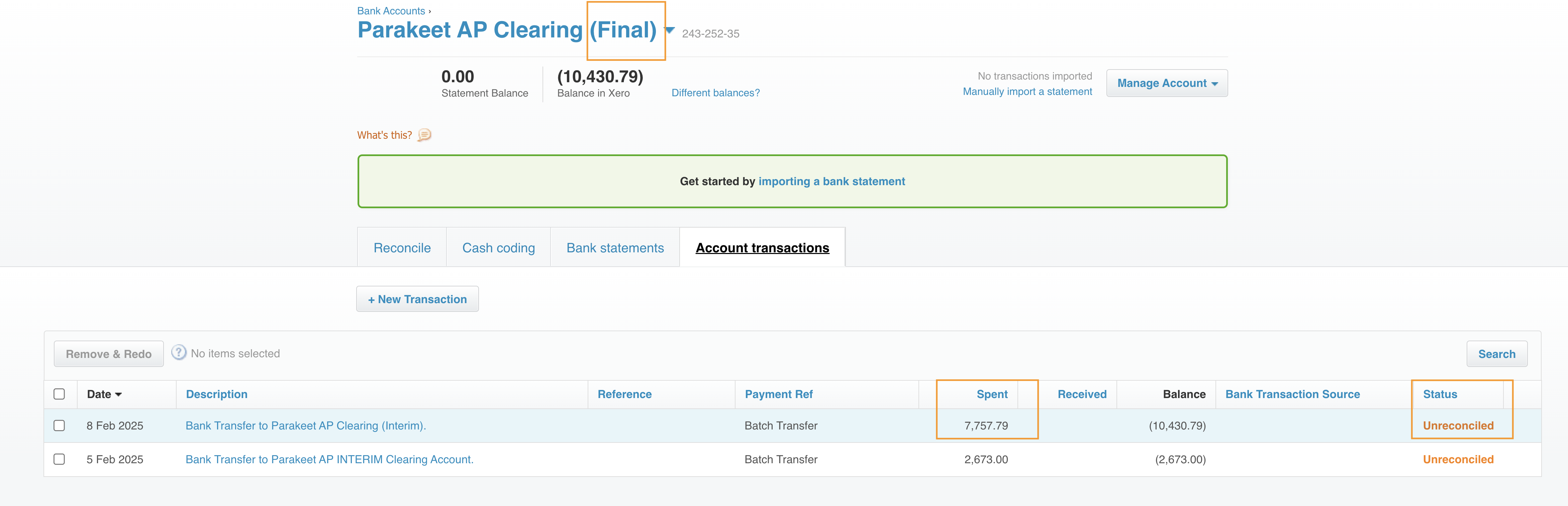1568x506 pixels.
Task: Click the question mark help icon
Action: click(x=178, y=353)
